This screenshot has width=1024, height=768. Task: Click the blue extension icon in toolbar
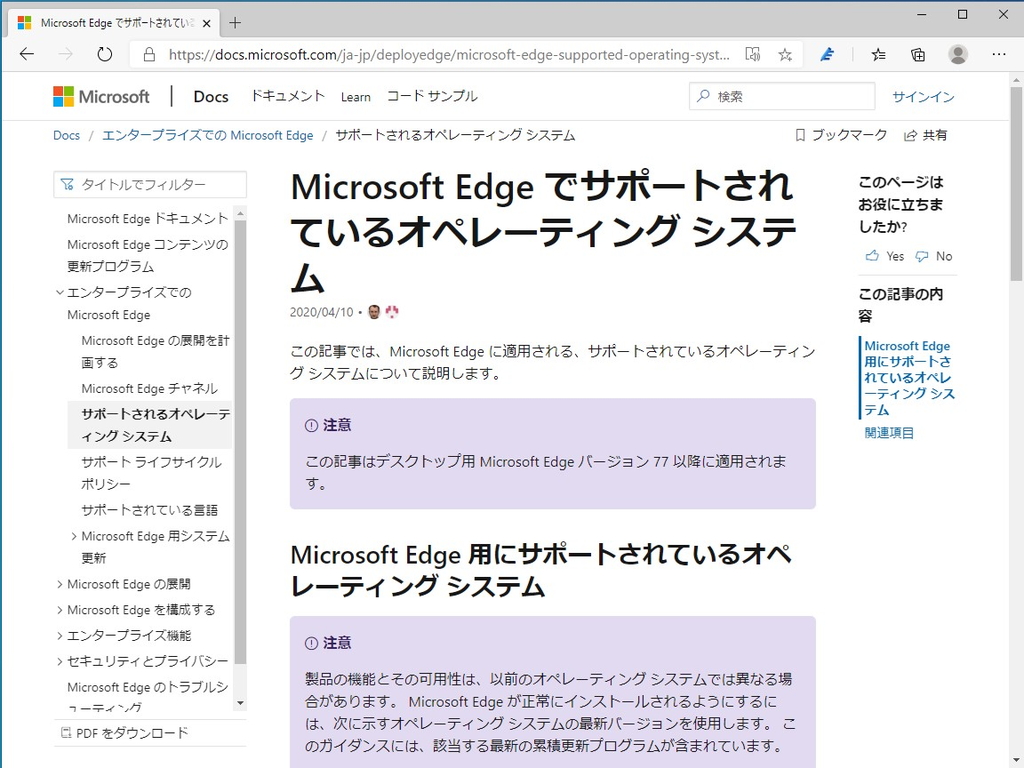[827, 55]
